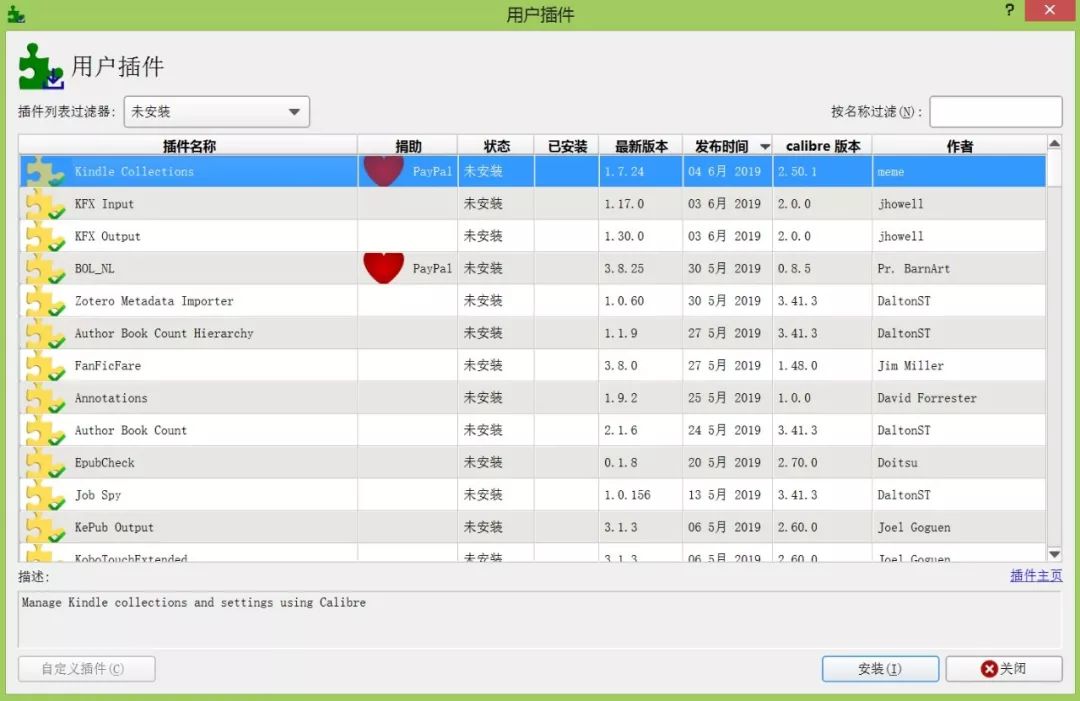Select the FanFicFare plugin icon
This screenshot has height=701, width=1080.
pos(45,366)
